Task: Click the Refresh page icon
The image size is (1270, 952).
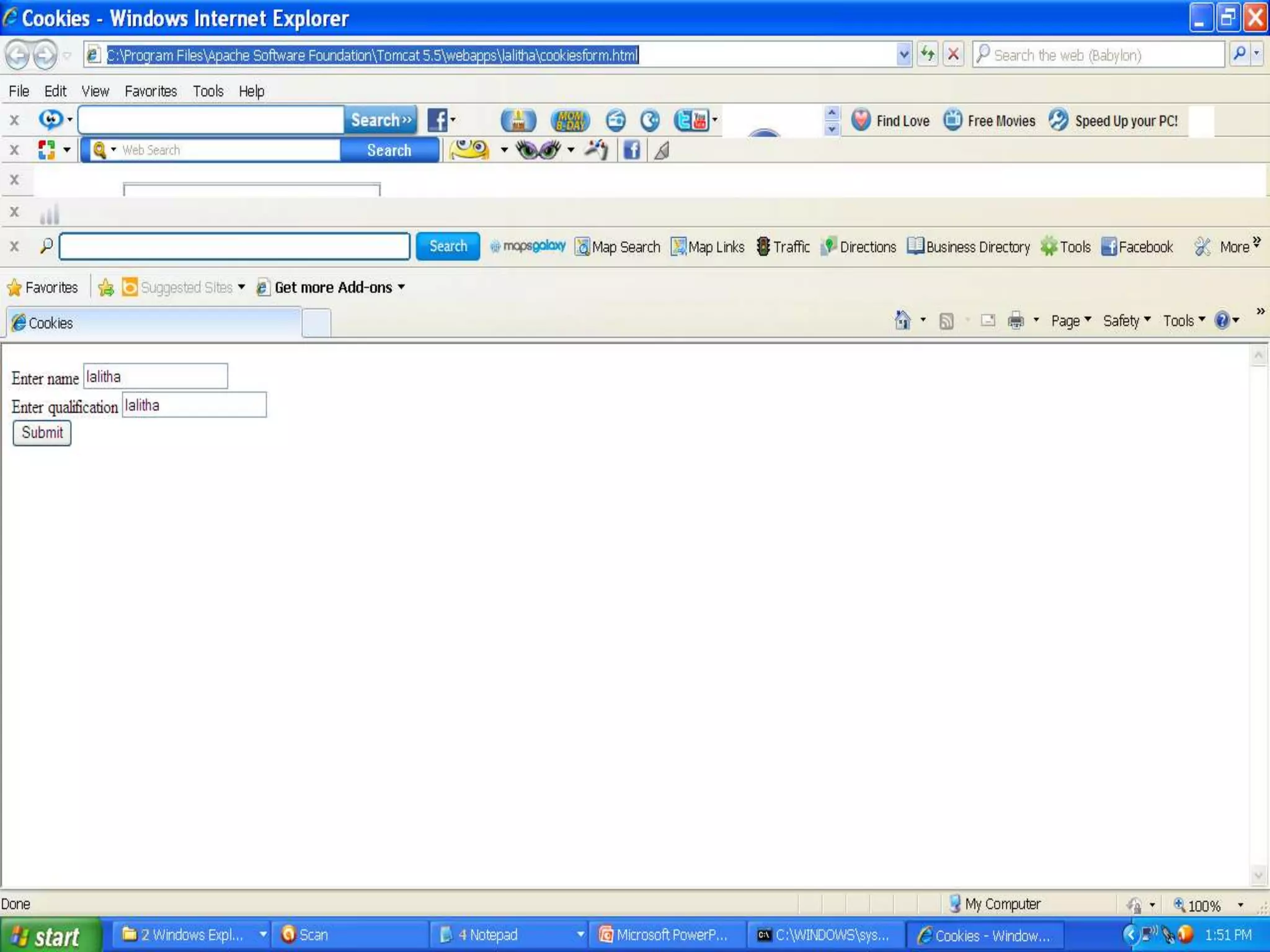Action: click(928, 55)
